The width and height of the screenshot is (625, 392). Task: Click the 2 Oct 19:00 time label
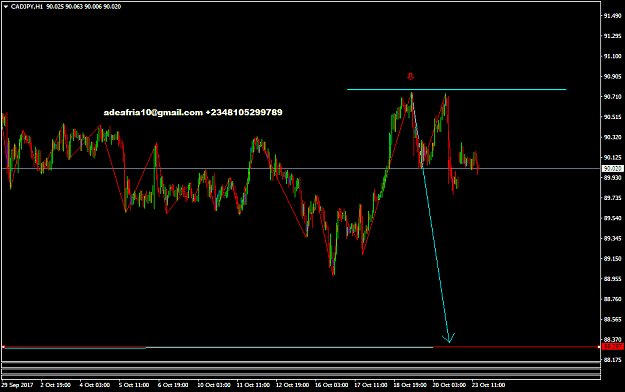[x=55, y=385]
